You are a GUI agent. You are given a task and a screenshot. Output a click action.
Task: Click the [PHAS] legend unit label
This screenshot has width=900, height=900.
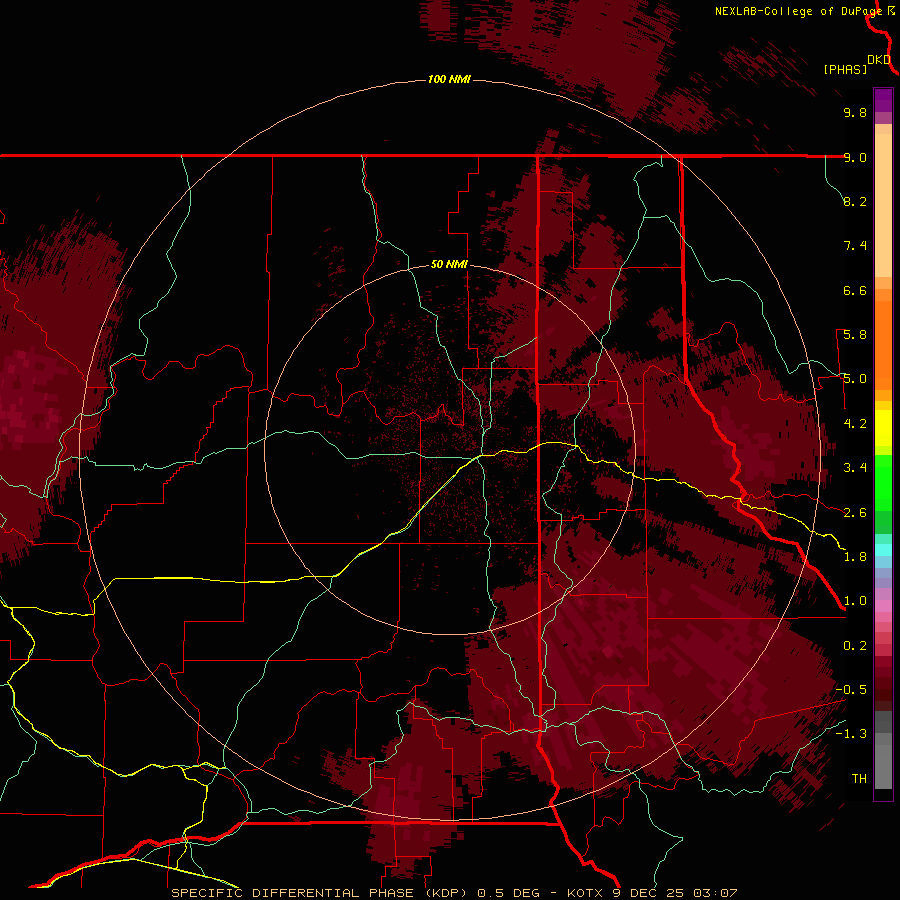[845, 69]
